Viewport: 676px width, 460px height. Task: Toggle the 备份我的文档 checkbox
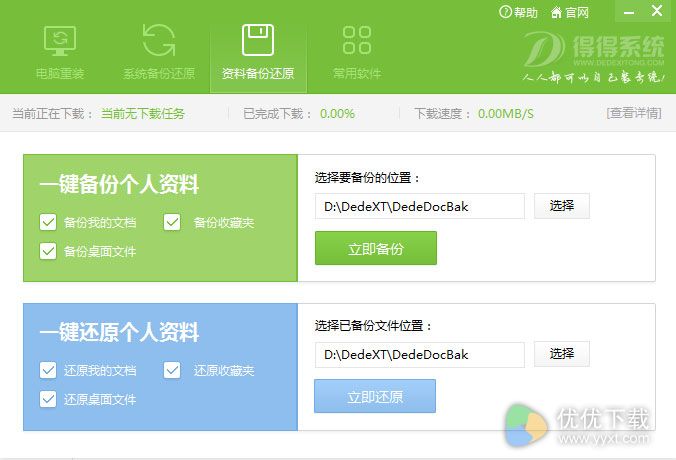pyautogui.click(x=48, y=222)
